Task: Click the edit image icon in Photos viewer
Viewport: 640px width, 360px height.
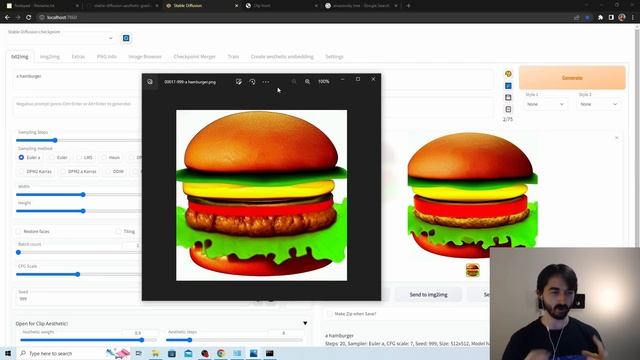Action: 239,82
